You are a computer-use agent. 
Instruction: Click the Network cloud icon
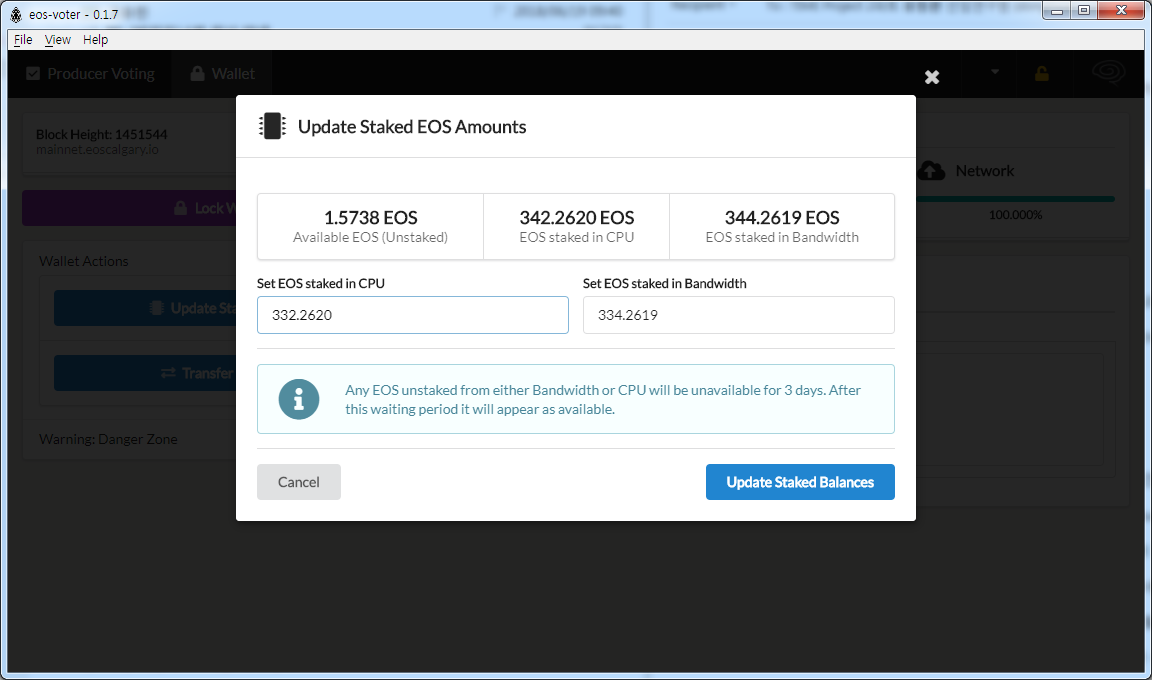932,170
